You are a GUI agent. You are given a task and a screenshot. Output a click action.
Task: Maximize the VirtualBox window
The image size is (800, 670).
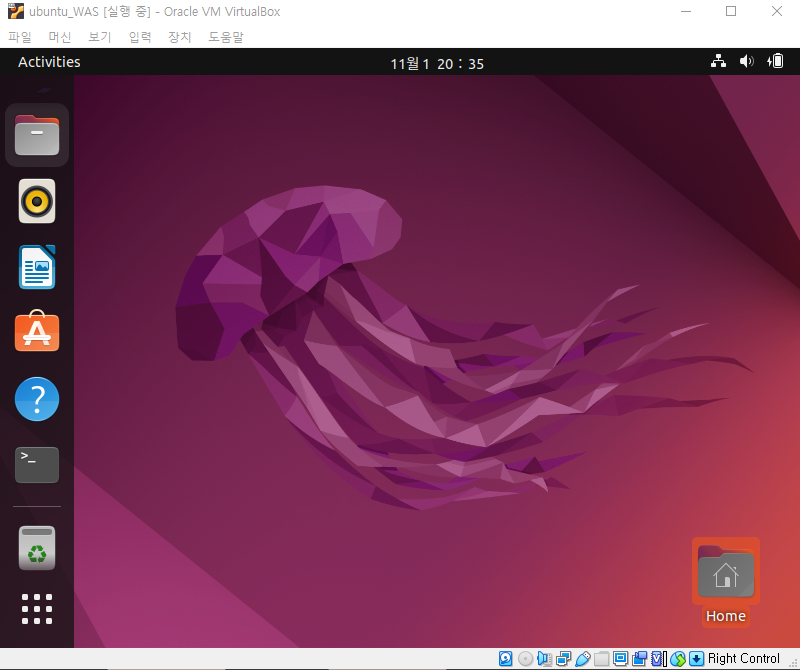click(x=731, y=11)
